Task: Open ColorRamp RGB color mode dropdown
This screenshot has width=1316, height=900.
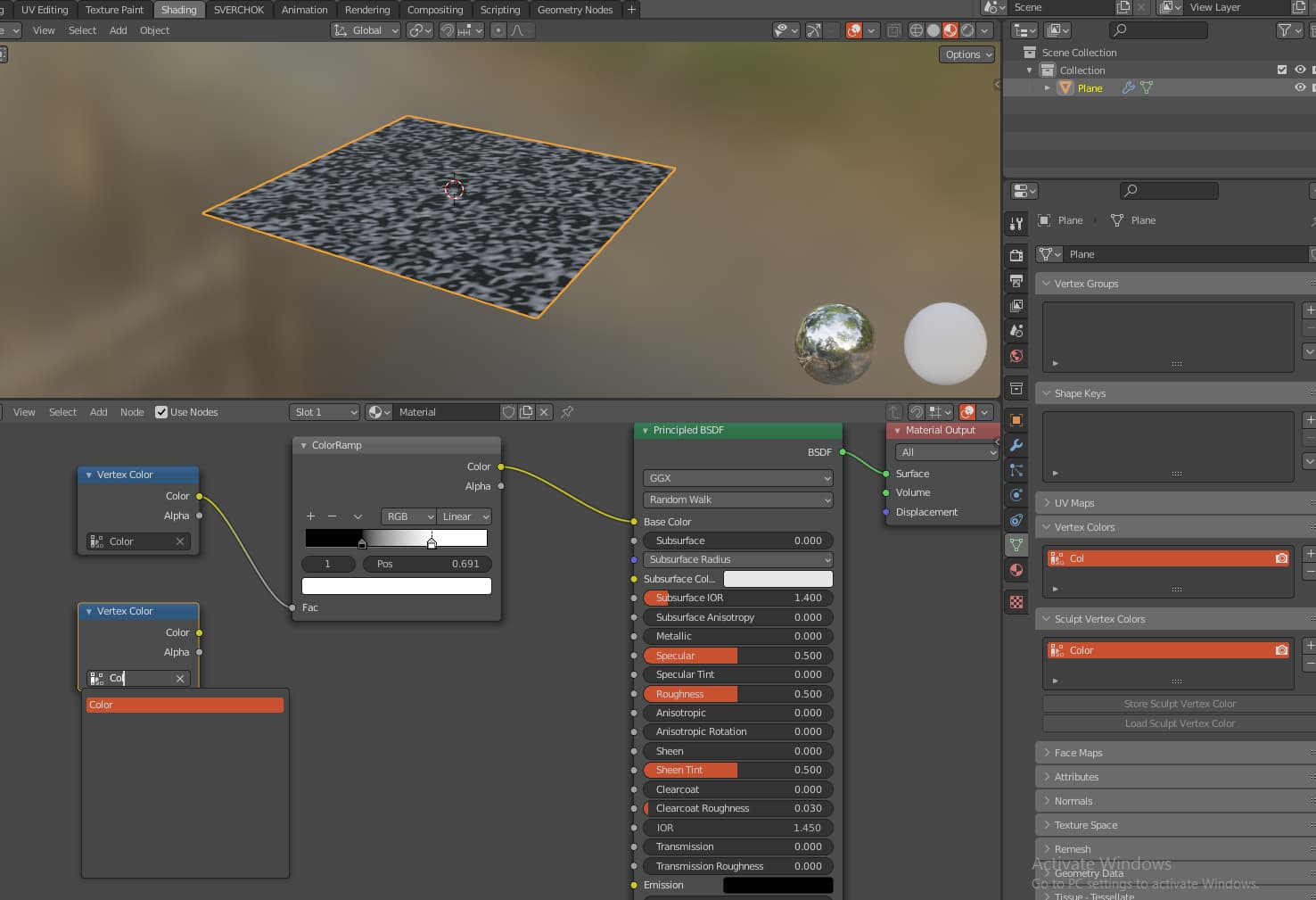Action: (408, 516)
